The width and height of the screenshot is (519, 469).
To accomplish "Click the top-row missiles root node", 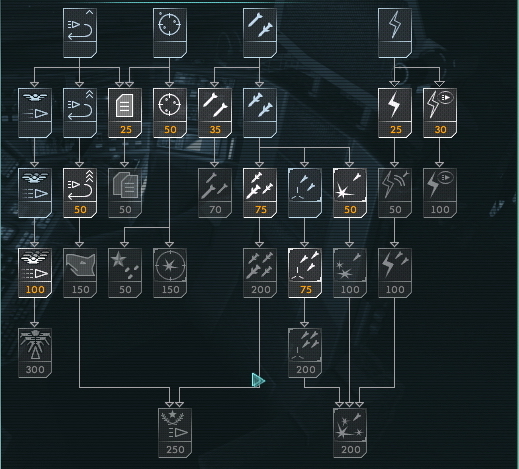I will 260,33.
